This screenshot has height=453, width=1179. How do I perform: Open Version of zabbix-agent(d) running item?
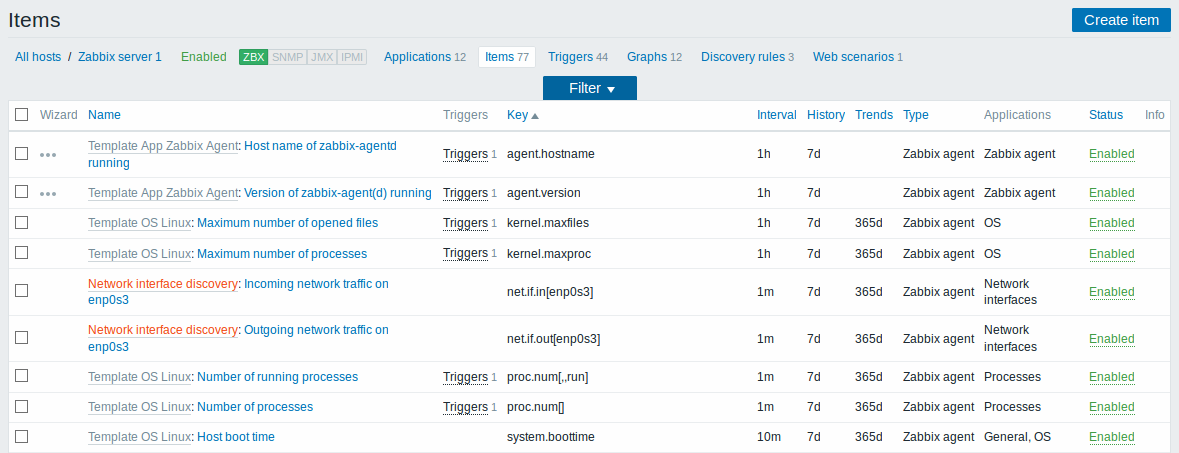pos(338,193)
